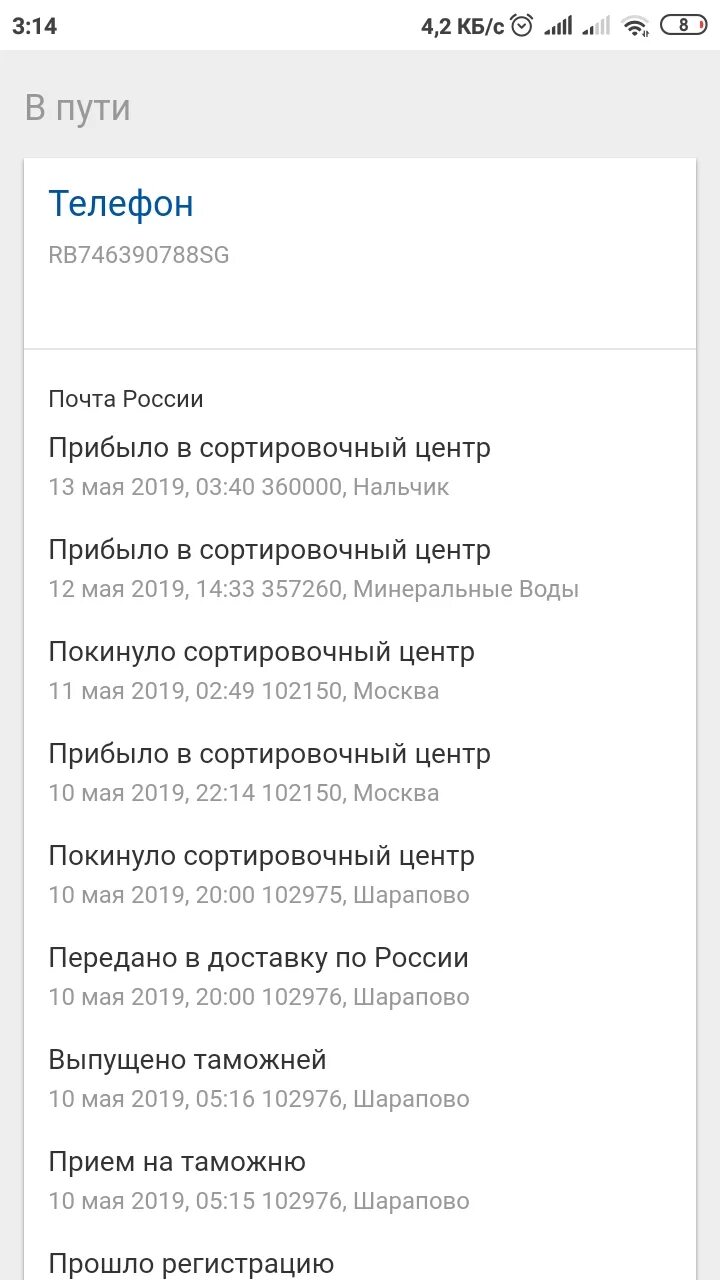Open the "Телефон" parcel title
Image resolution: width=720 pixels, height=1280 pixels.
[x=121, y=204]
